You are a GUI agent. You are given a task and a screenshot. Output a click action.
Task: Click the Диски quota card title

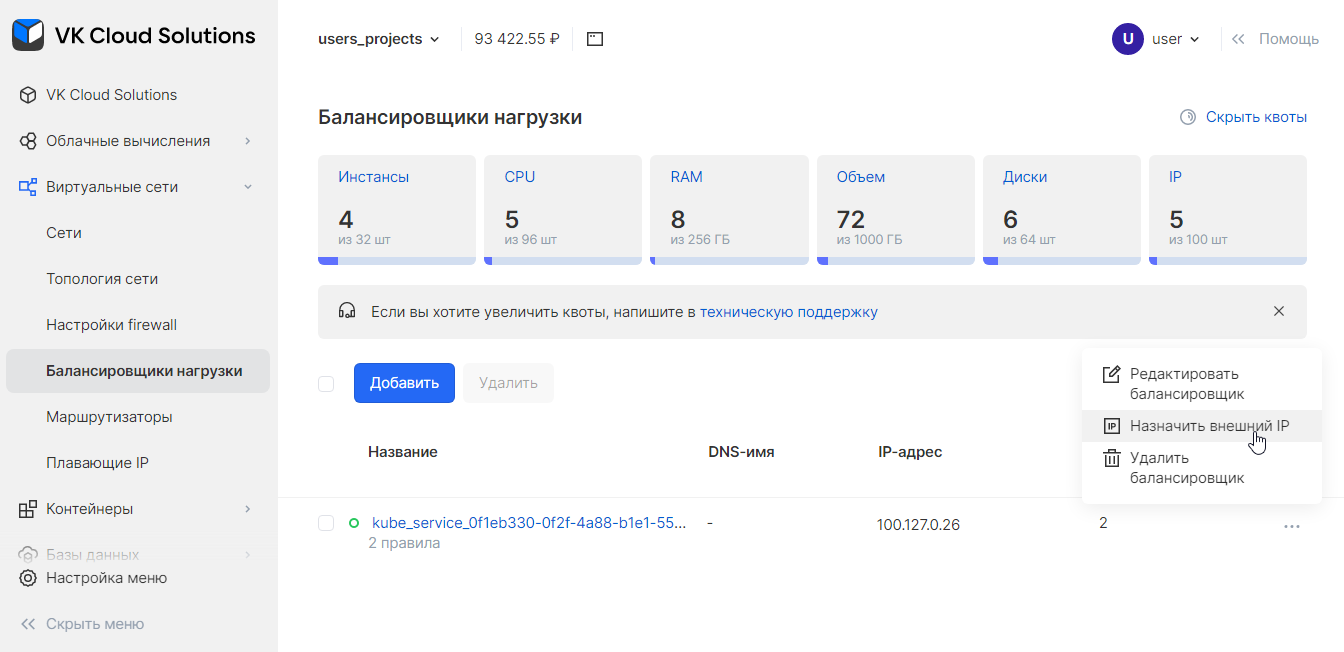pyautogui.click(x=1025, y=177)
